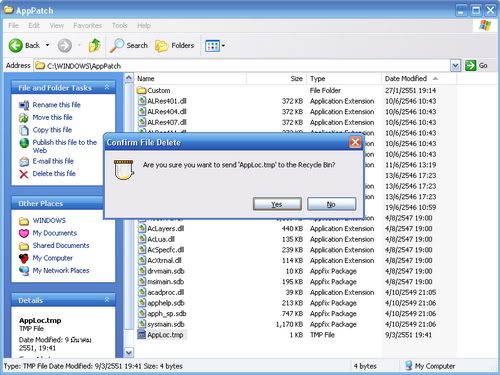Click Delete this file link
Image resolution: width=500 pixels, height=375 pixels.
click(x=54, y=173)
